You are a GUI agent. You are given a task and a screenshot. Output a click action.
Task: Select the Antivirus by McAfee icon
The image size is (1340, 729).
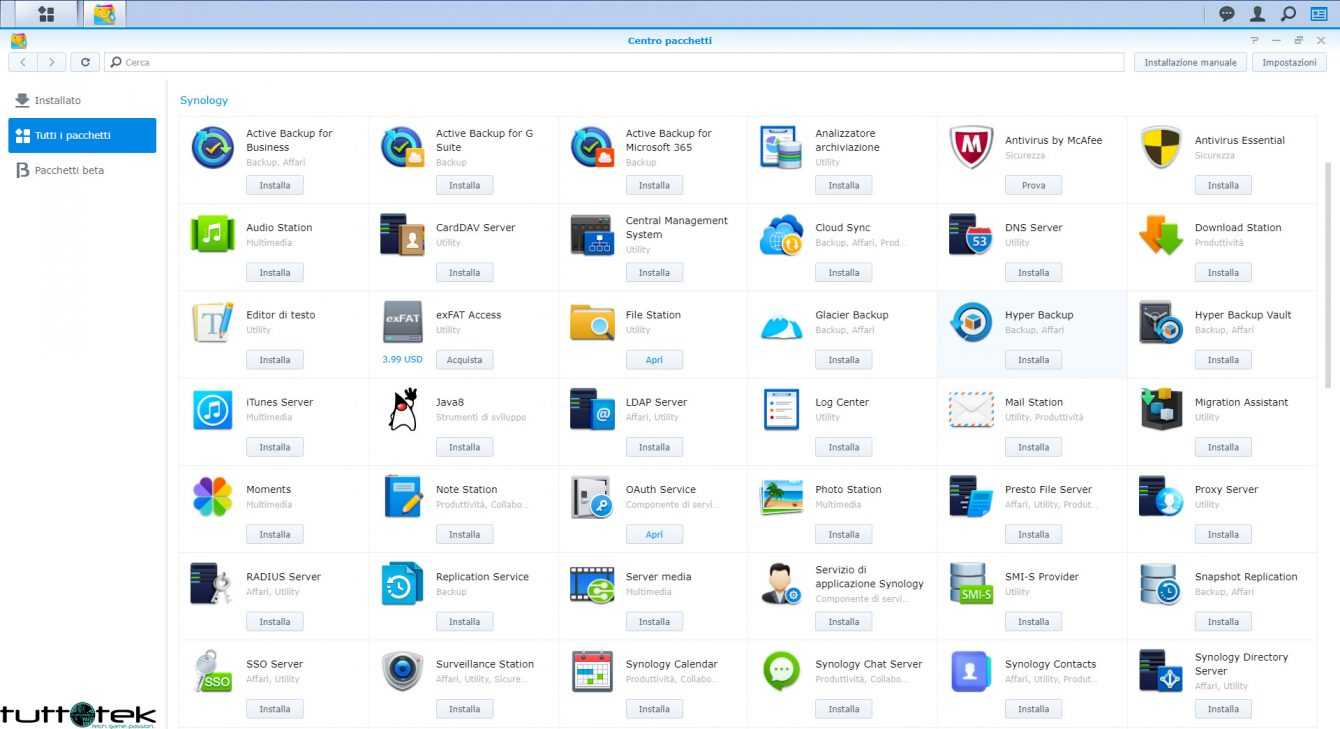point(971,148)
